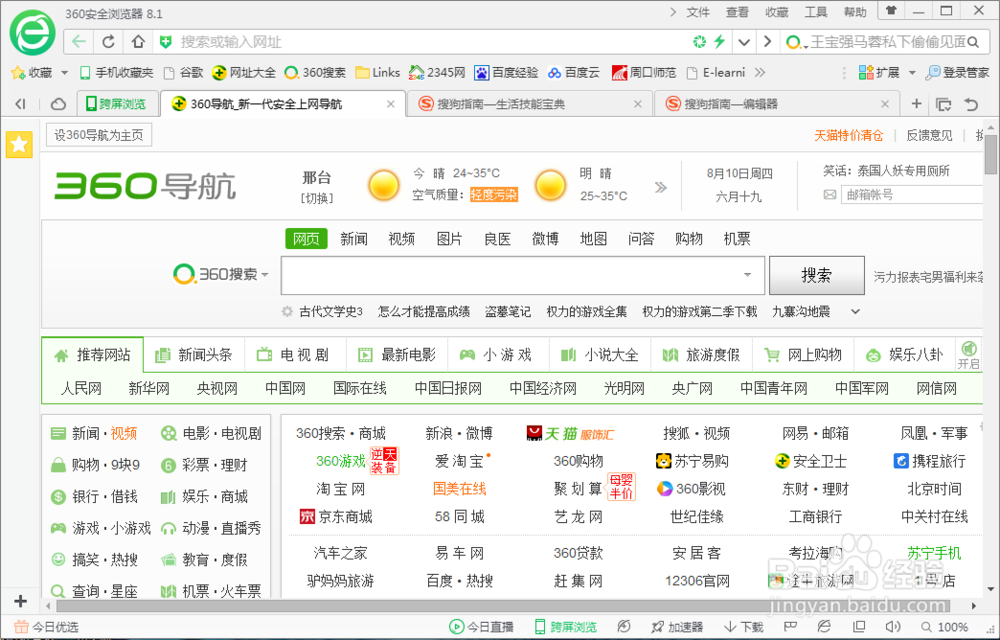Open 今日优选 in the status bar
Screen dimensions: 1000x640
pyautogui.click(x=47, y=627)
